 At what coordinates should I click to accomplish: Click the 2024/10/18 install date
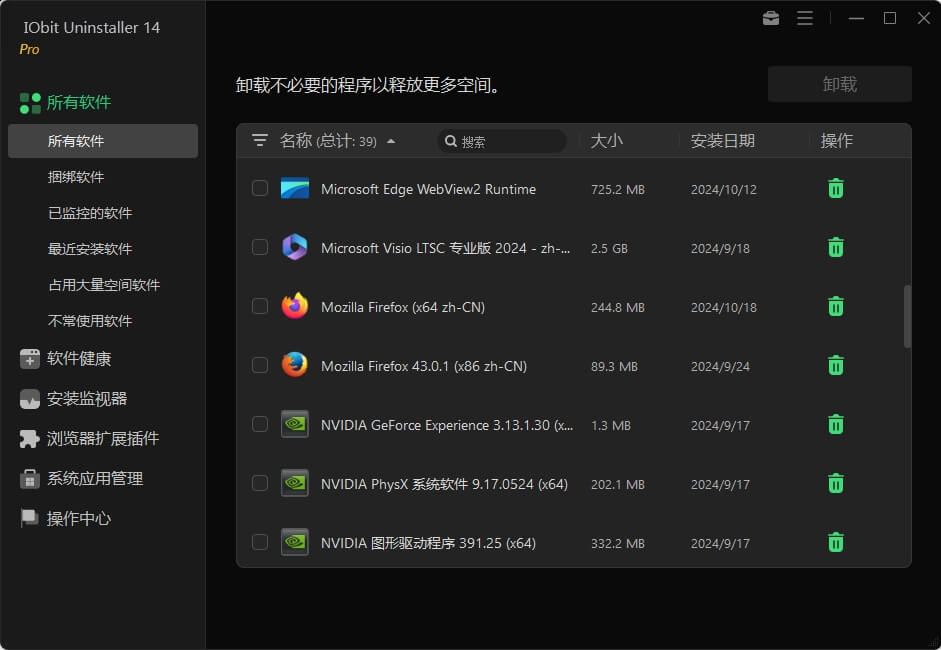tap(724, 307)
